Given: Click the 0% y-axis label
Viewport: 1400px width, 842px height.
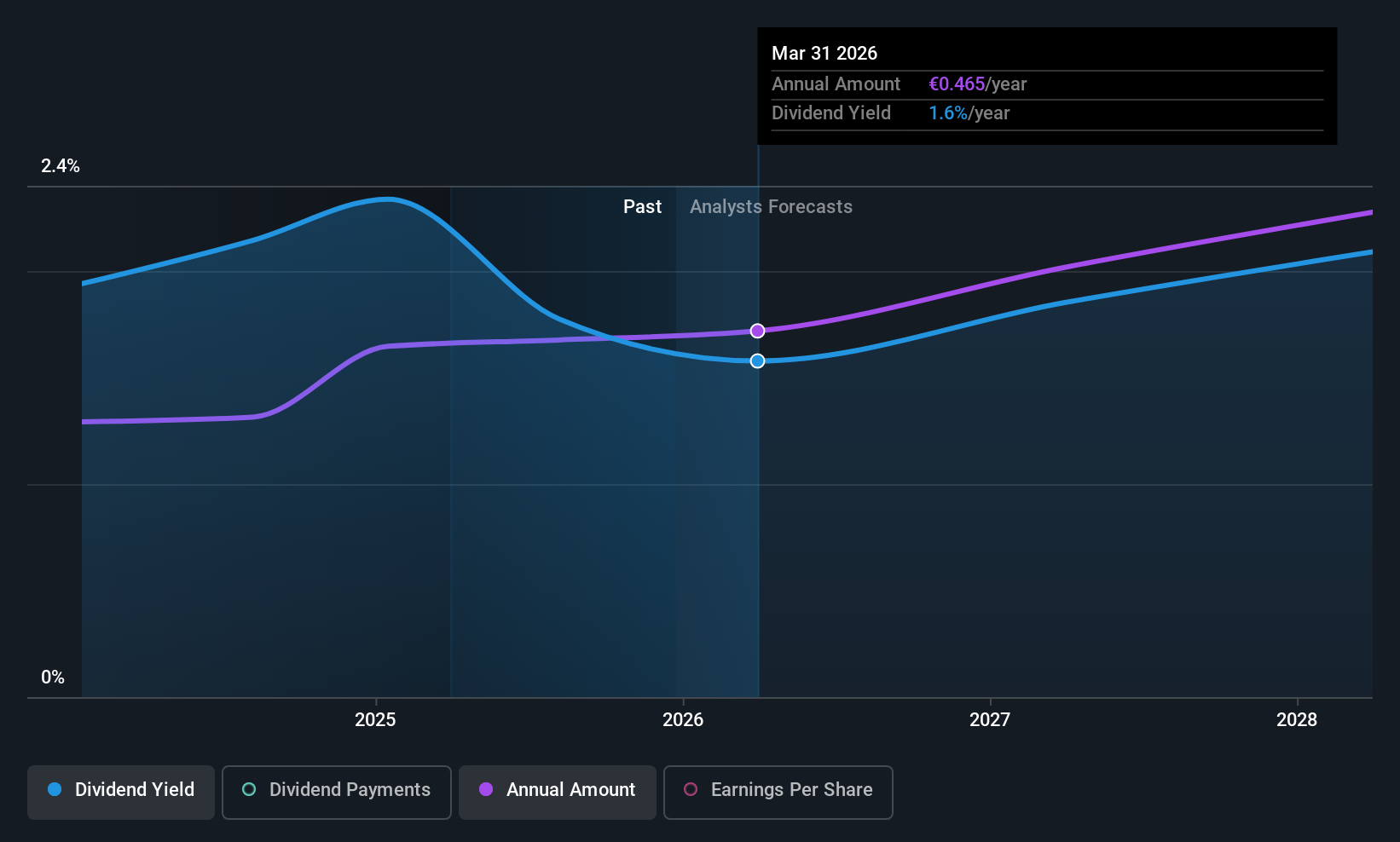Looking at the screenshot, I should click(x=53, y=677).
